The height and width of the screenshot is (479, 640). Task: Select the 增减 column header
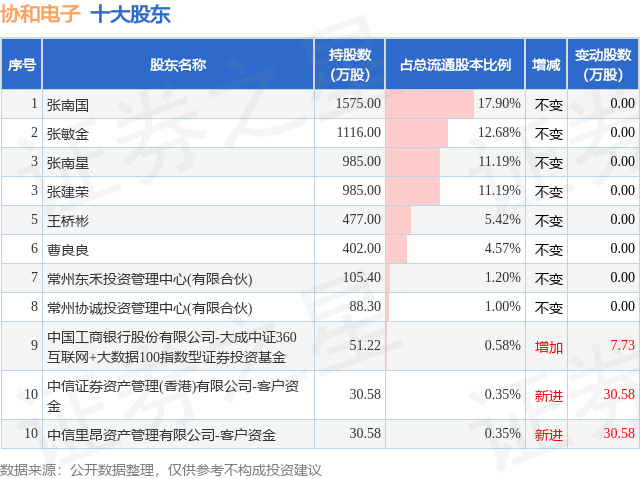tap(546, 64)
